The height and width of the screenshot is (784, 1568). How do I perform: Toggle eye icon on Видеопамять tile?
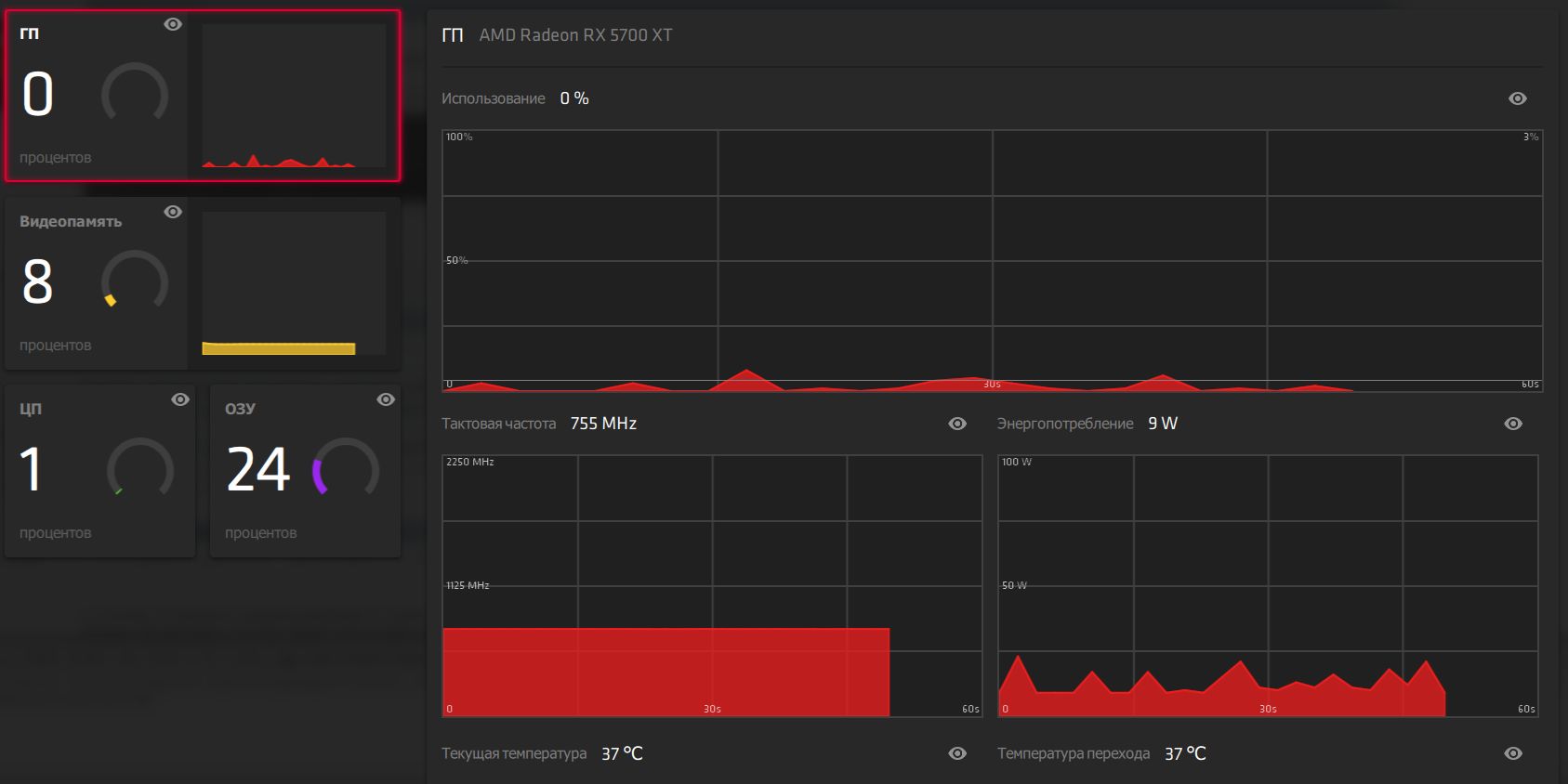(x=173, y=212)
